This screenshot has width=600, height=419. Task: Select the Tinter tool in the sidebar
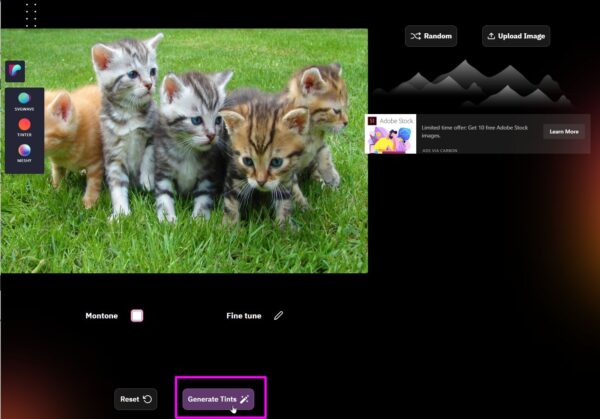coord(24,127)
